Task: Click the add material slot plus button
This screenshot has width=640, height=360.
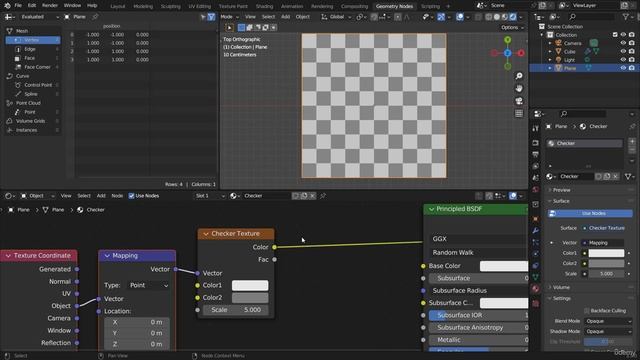Action: 632,142
